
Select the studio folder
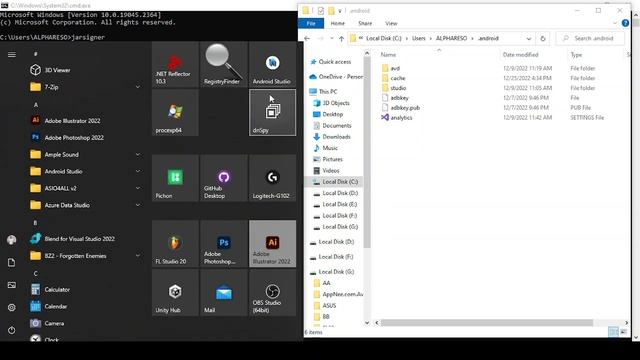point(398,88)
